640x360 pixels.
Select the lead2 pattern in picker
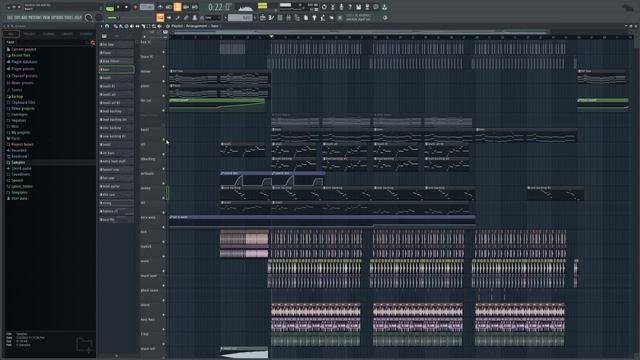pyautogui.click(x=116, y=144)
